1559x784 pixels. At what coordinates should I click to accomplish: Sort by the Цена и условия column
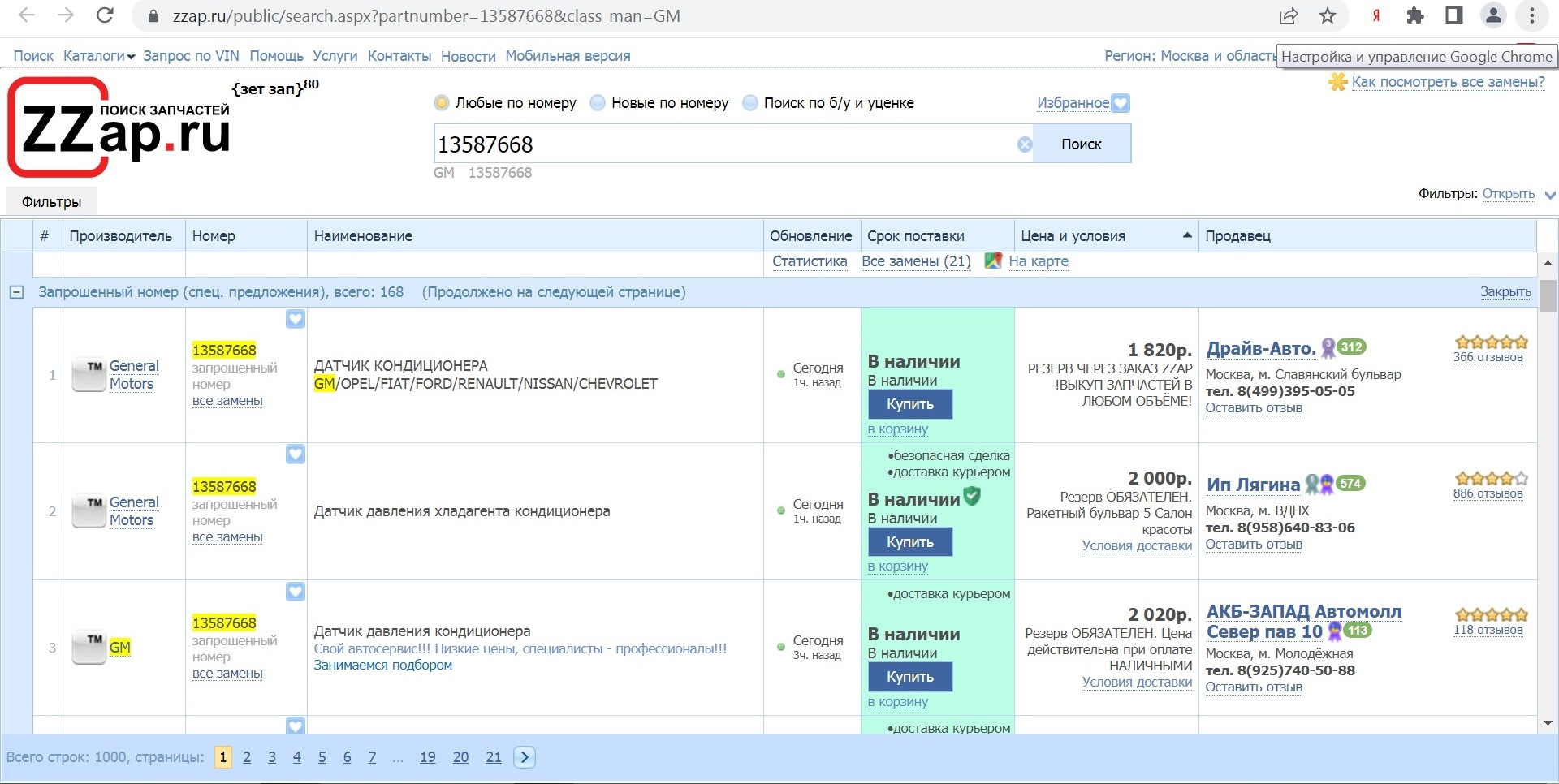pyautogui.click(x=1106, y=236)
